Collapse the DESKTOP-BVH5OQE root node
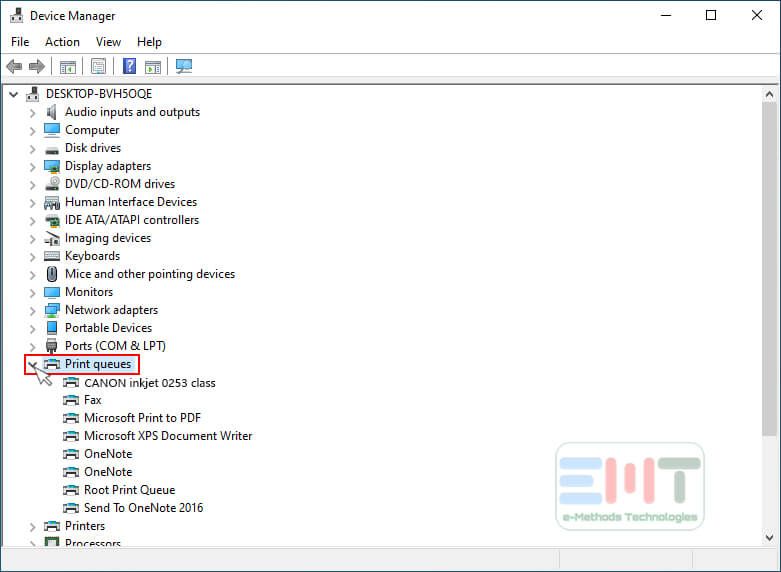781x572 pixels. 14,94
